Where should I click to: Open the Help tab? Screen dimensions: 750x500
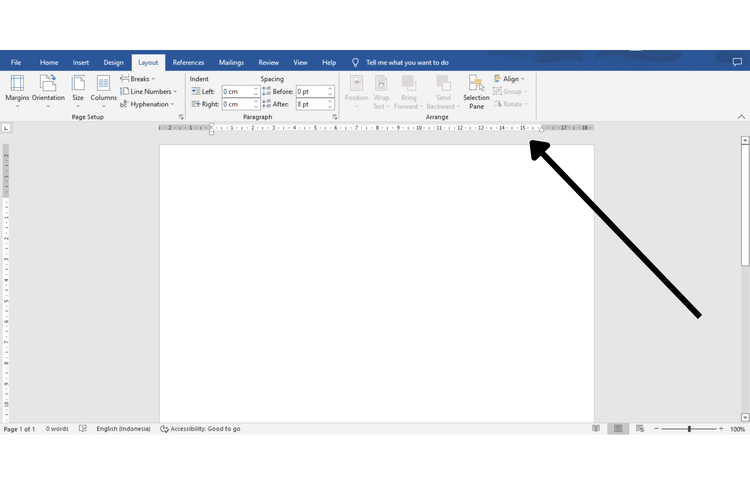[329, 62]
